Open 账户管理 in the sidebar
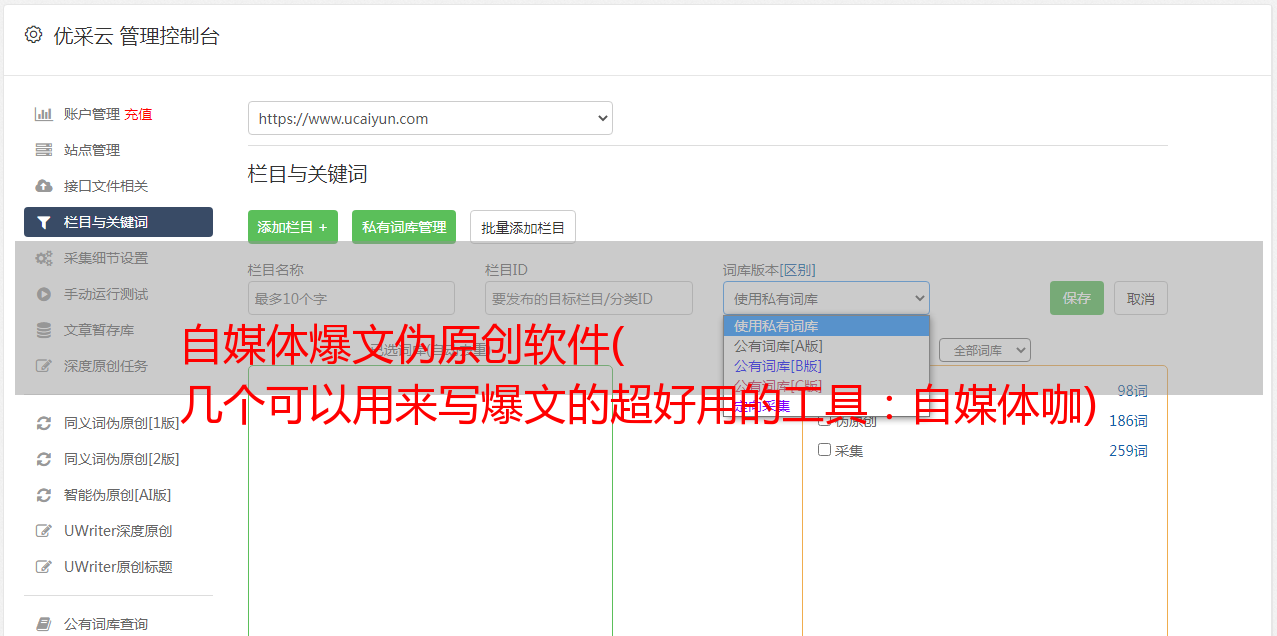This screenshot has width=1277, height=636. [91, 114]
